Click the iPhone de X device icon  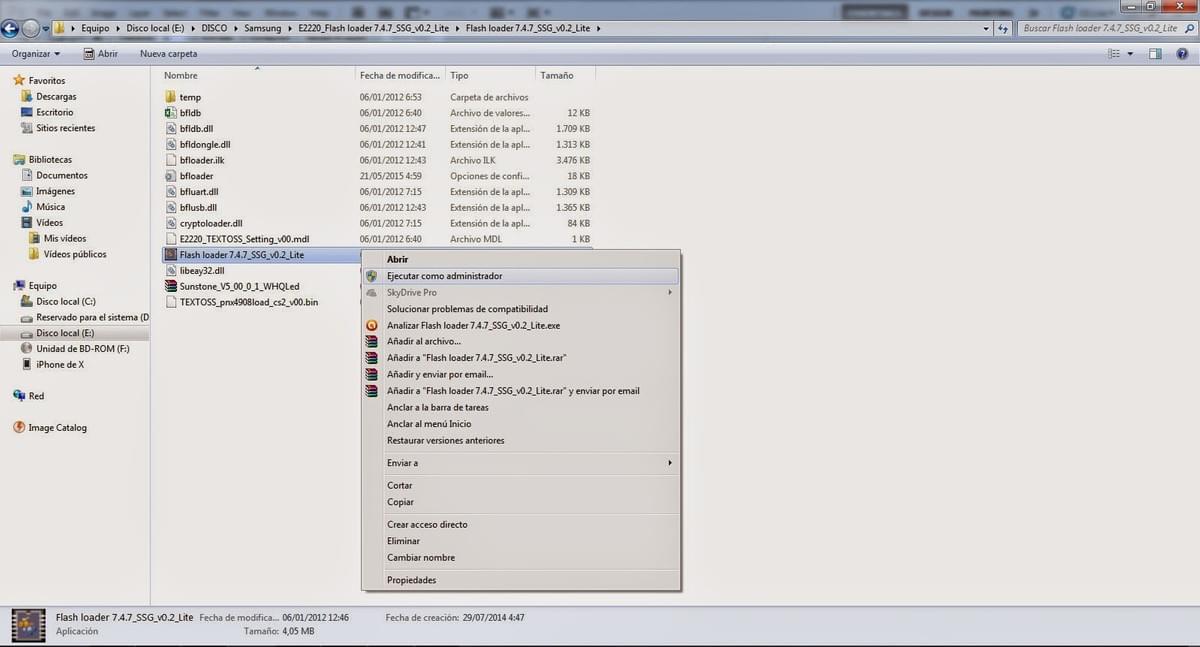click(27, 365)
